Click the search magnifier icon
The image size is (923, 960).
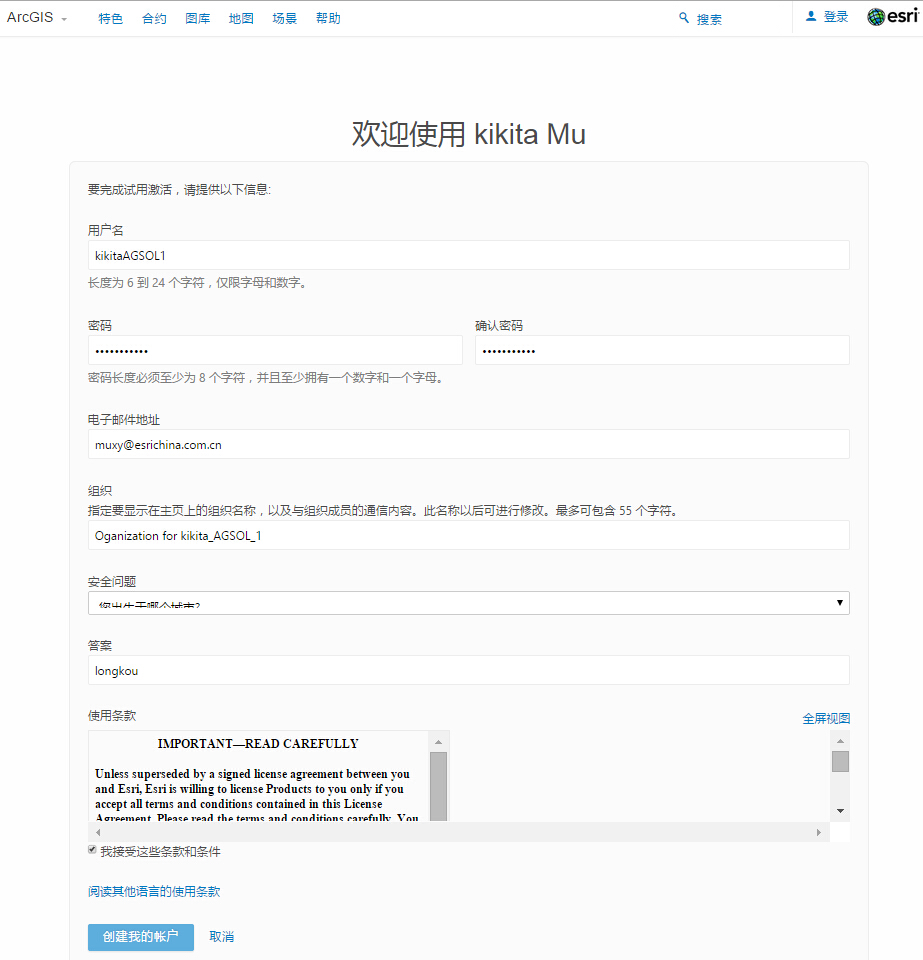[684, 18]
